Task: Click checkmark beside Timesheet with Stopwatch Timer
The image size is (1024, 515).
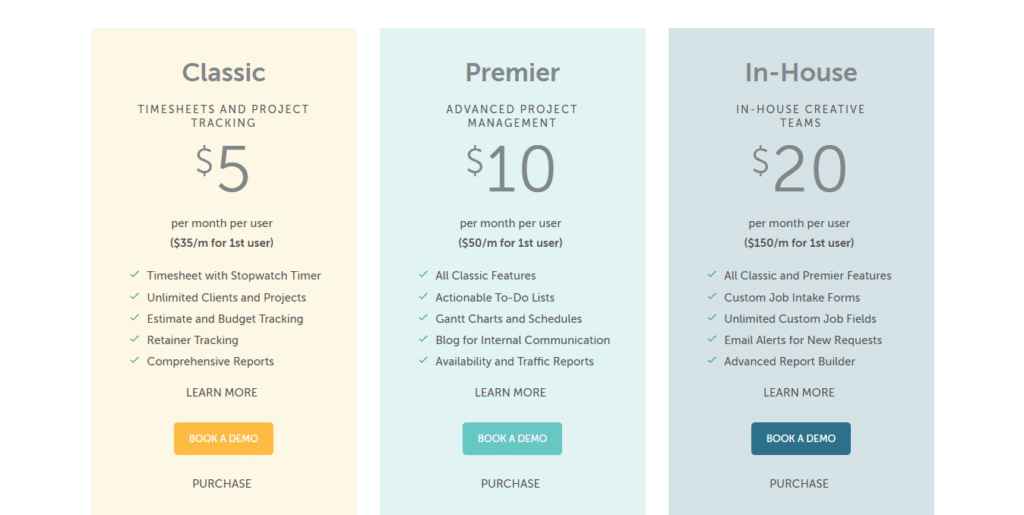Action: pos(135,275)
